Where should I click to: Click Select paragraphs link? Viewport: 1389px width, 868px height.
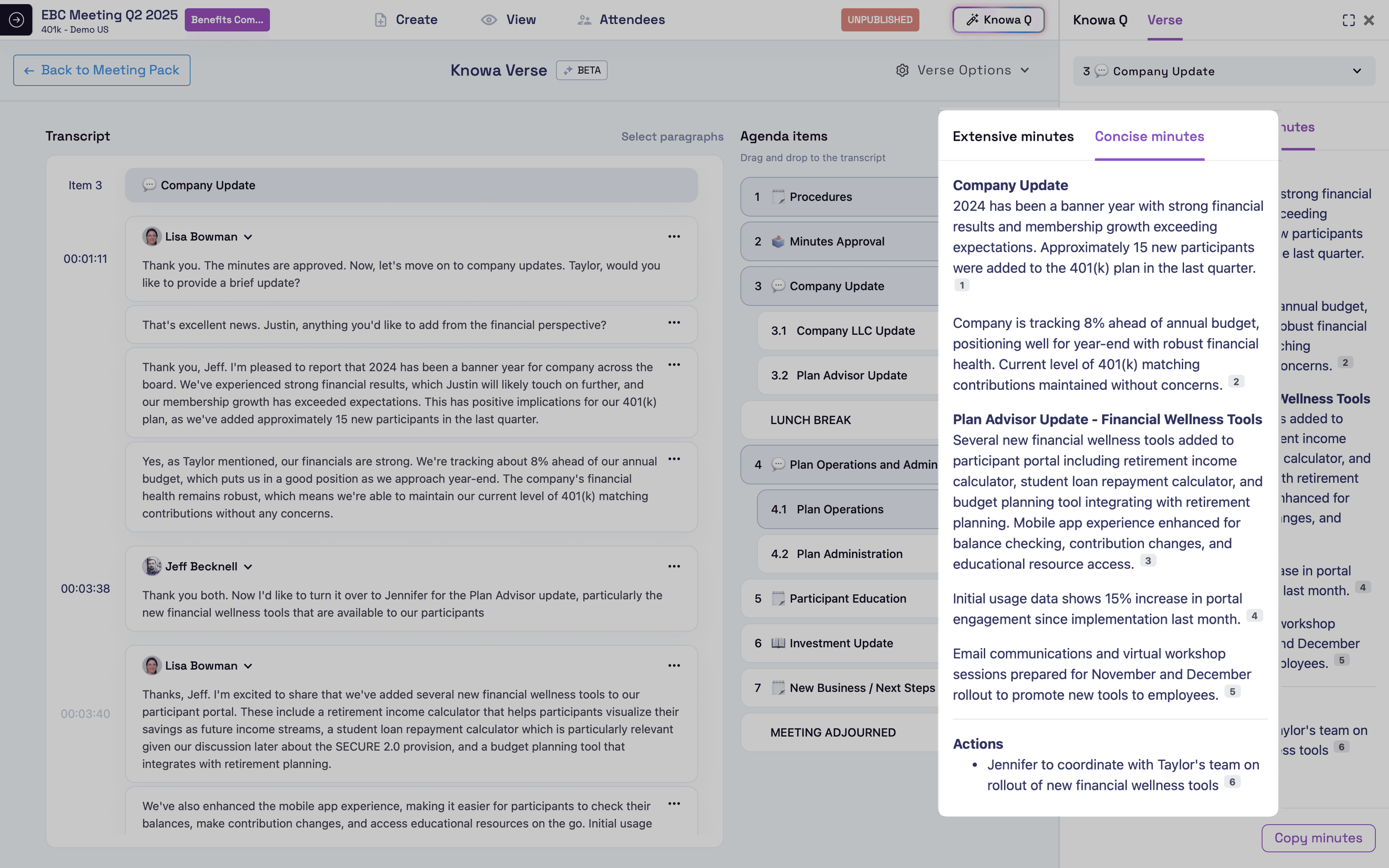pyautogui.click(x=672, y=137)
